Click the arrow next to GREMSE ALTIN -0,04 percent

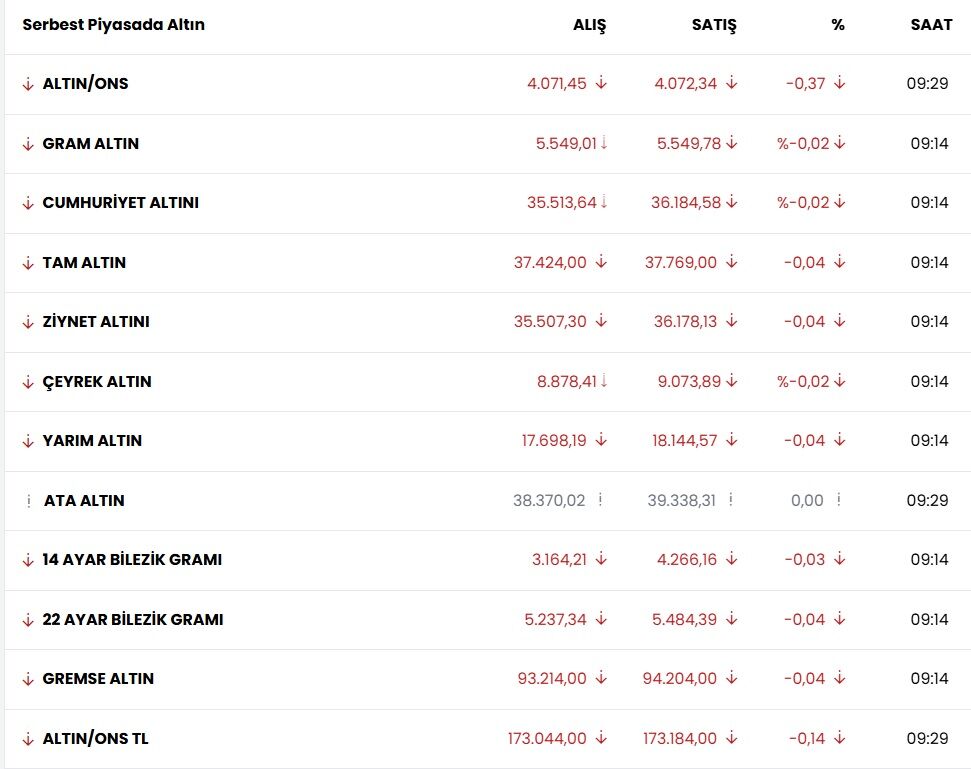tap(839, 678)
